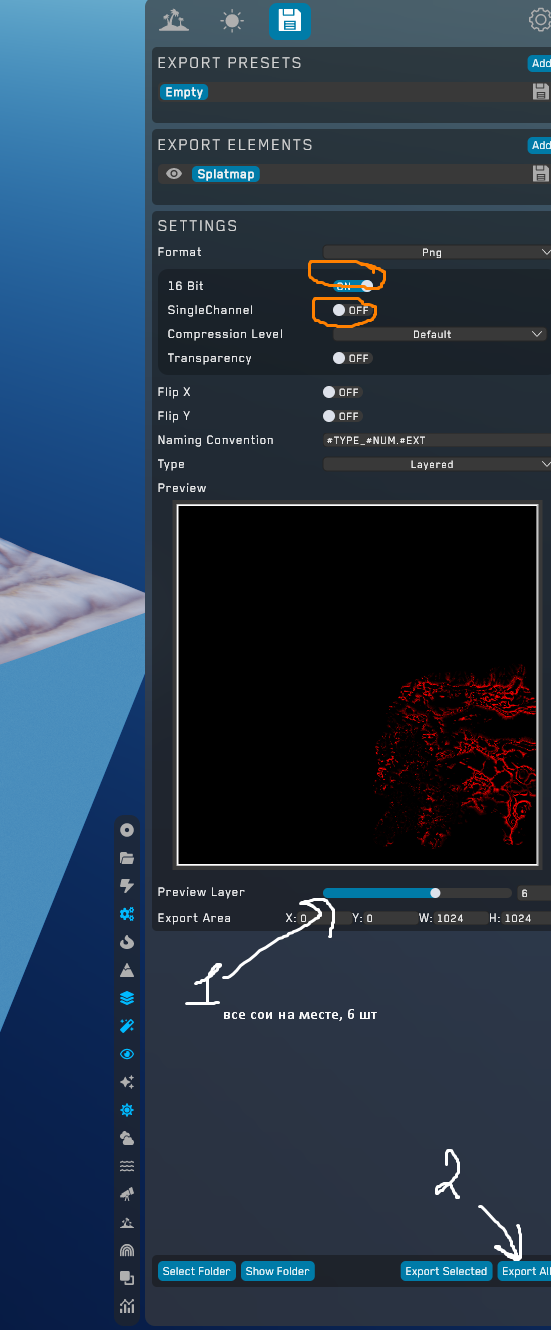This screenshot has width=551, height=1330.
Task: Select the layers stack sidebar icon
Action: click(127, 998)
